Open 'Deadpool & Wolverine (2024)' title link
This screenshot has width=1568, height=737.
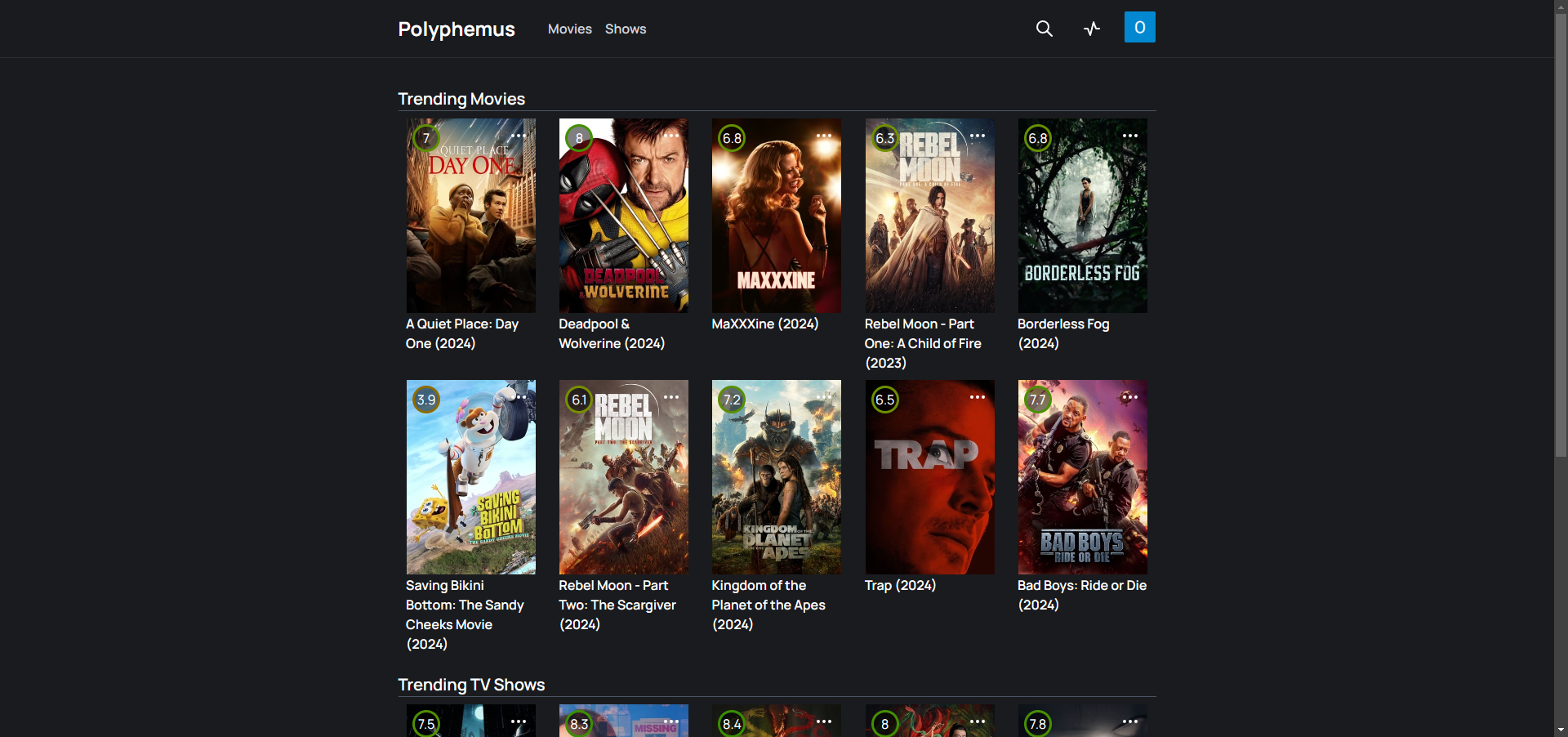[x=612, y=333]
